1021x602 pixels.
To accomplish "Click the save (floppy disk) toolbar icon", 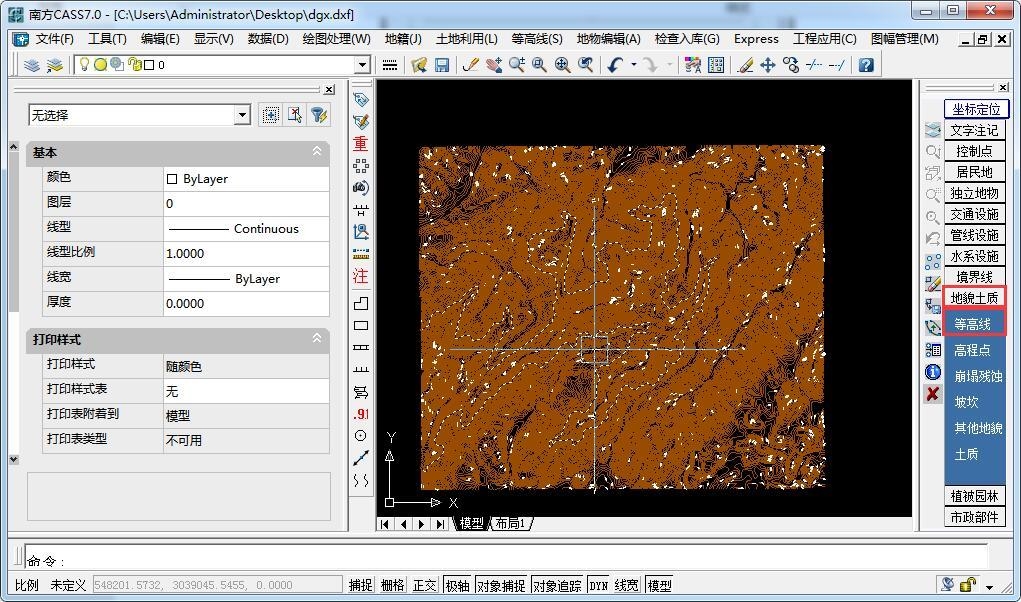I will click(442, 65).
